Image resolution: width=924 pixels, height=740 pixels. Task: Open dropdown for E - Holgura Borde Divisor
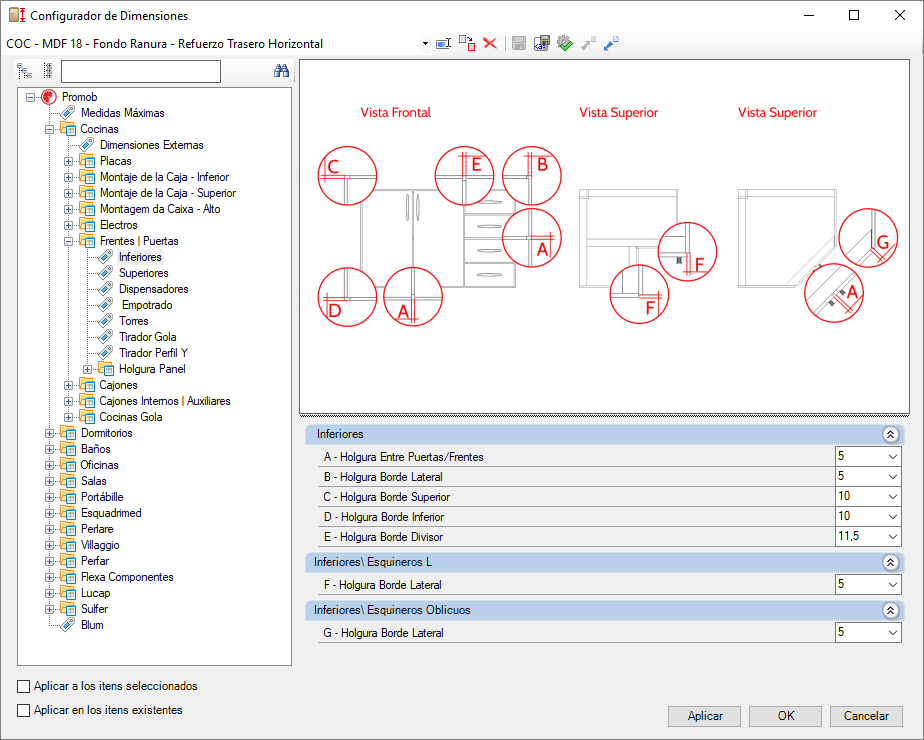point(893,537)
